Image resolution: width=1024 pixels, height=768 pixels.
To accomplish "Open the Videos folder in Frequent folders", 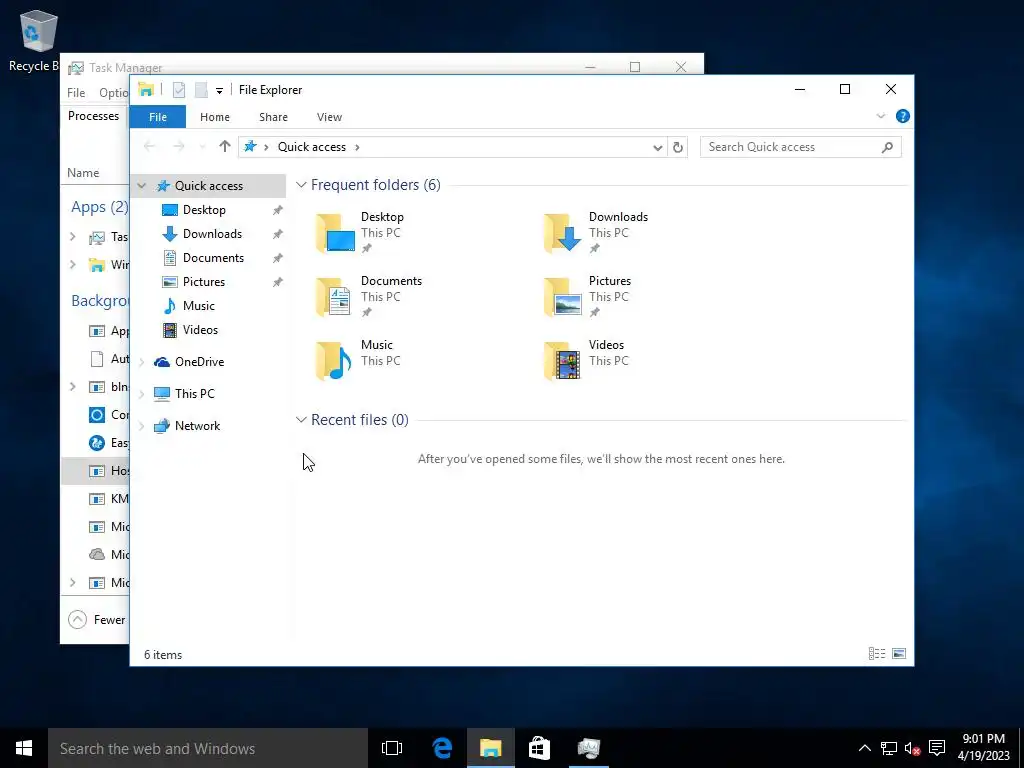I will pyautogui.click(x=585, y=360).
